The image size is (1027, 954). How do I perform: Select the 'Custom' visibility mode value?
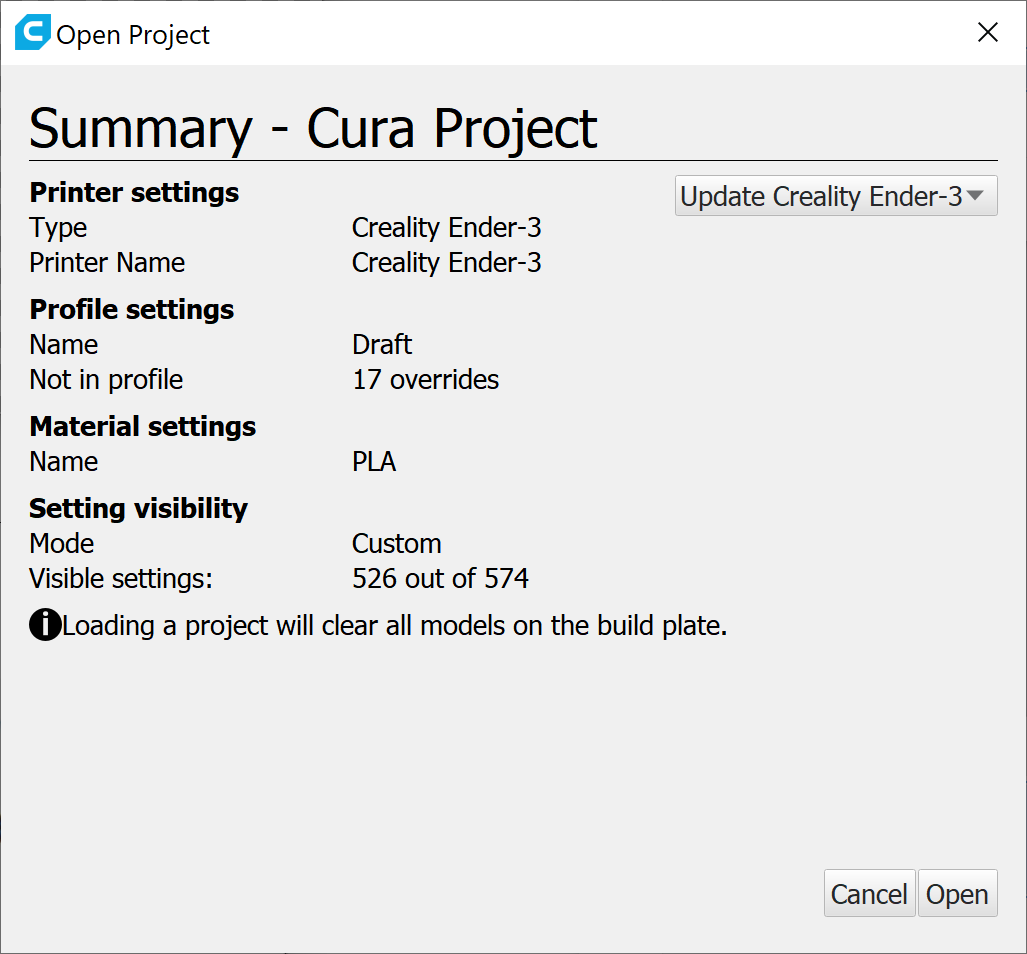[x=396, y=543]
